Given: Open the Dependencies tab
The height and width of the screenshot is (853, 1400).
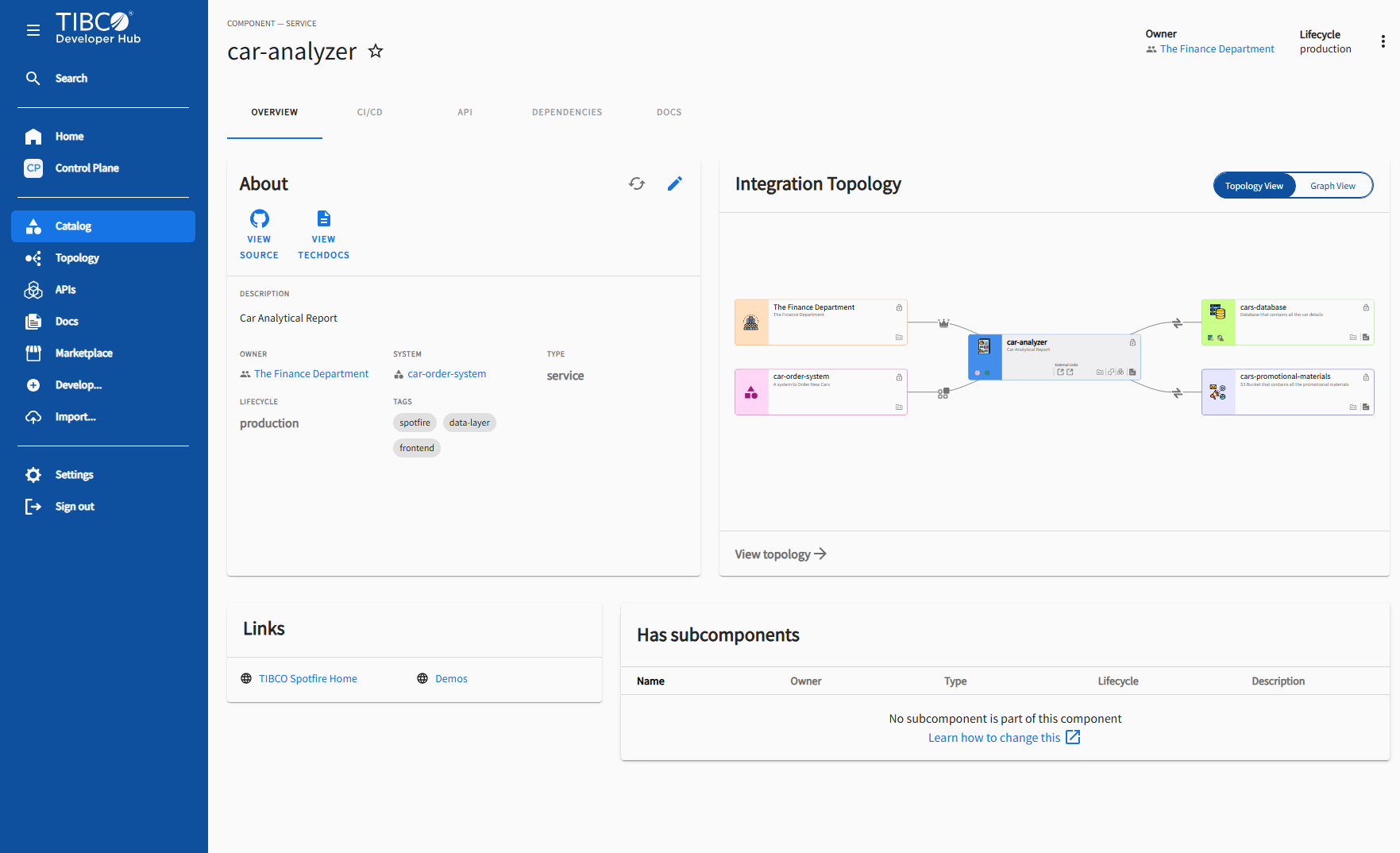Looking at the screenshot, I should (567, 112).
